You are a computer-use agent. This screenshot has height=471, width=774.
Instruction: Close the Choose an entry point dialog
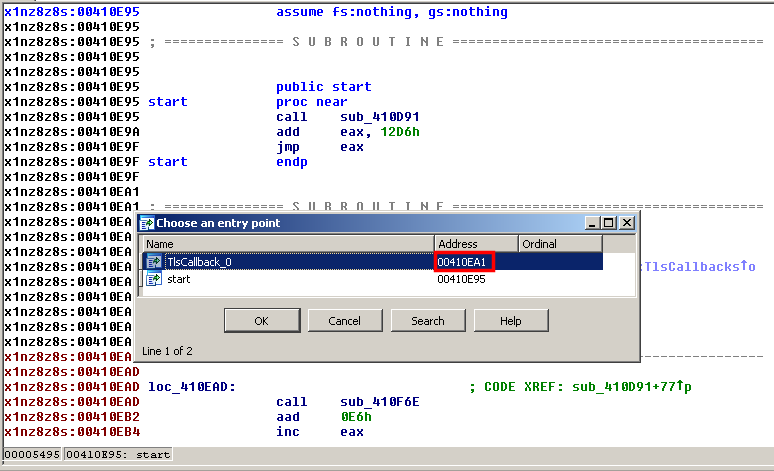click(627, 223)
